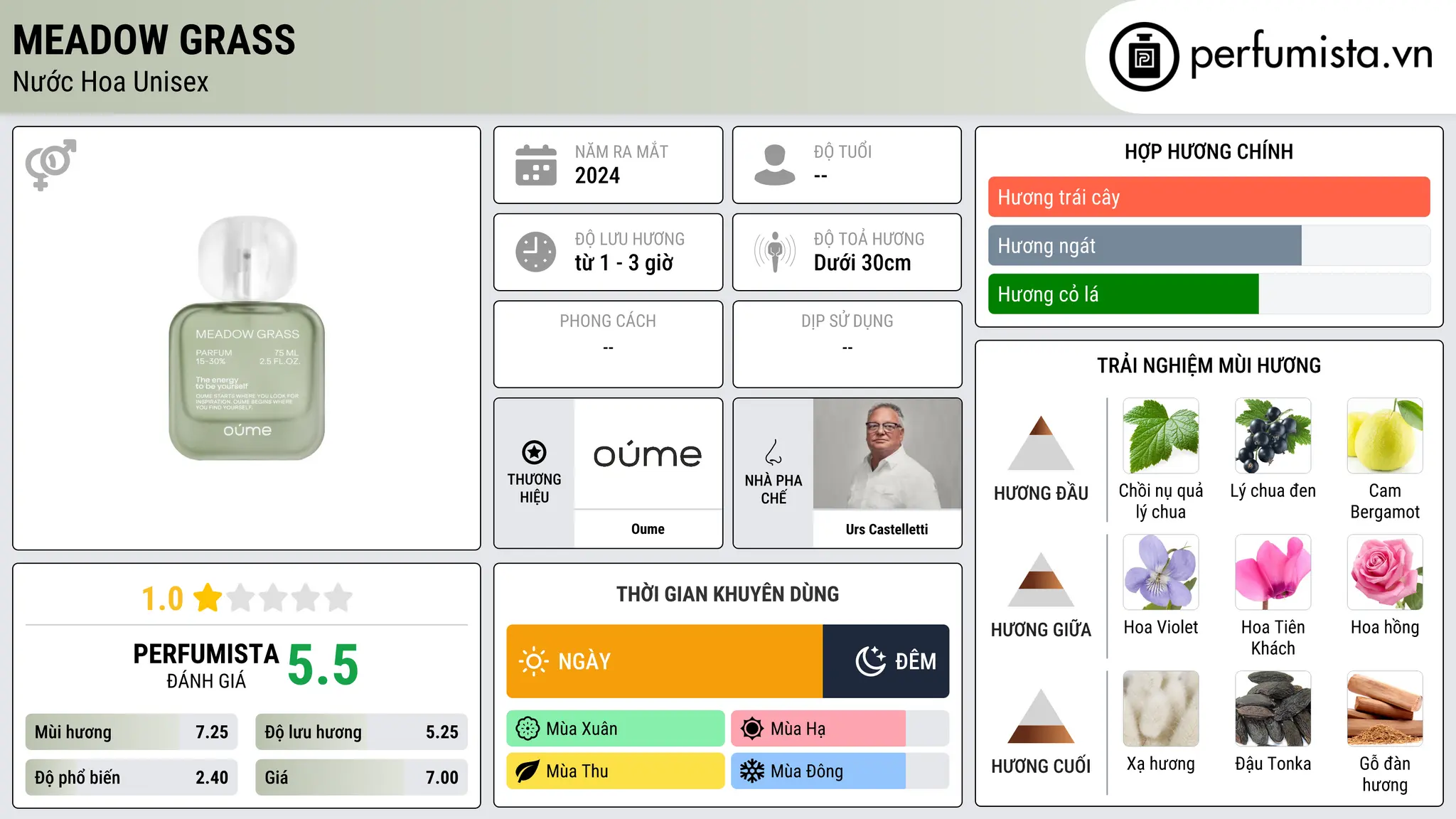Click the PERFUMISTA ĐÁNH GIÁ label
1456x819 pixels.
206,666
